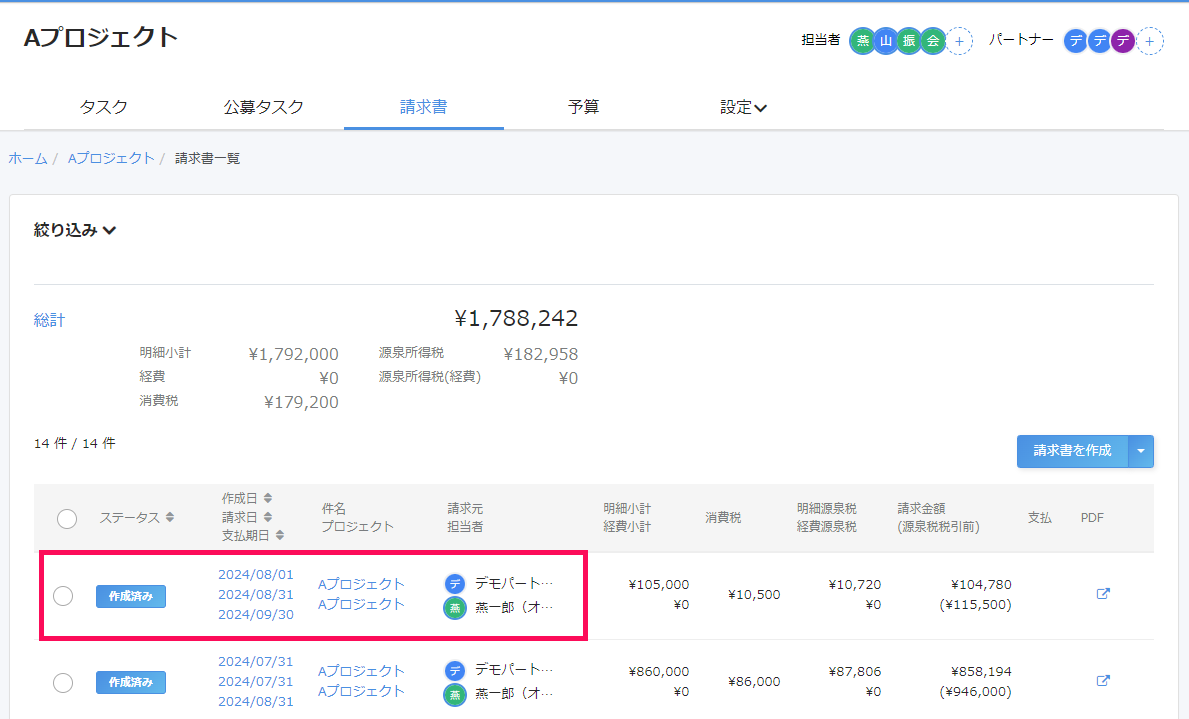Switch to the 公募タスク tab
Viewport: 1189px width, 719px height.
click(264, 107)
